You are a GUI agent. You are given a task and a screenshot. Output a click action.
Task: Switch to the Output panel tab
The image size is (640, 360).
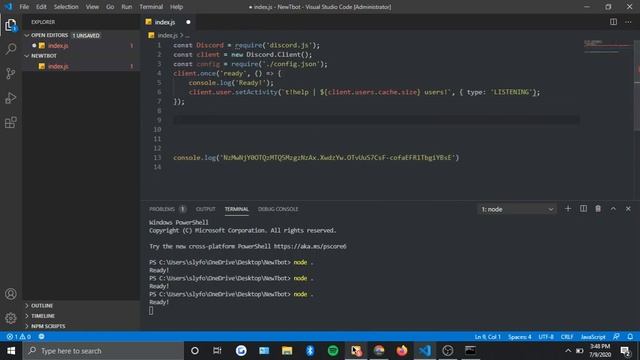(205, 209)
